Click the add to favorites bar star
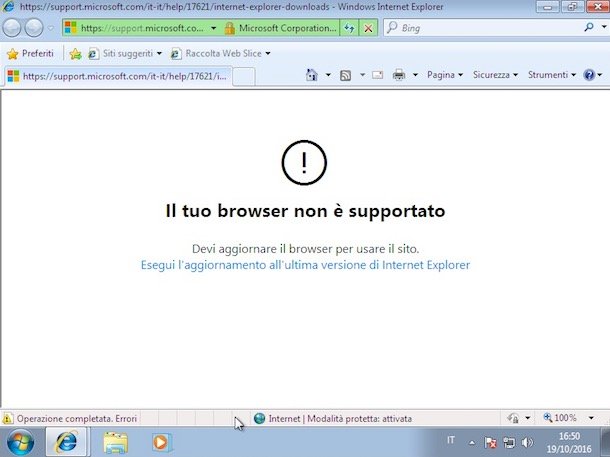The image size is (610, 457). [75, 54]
